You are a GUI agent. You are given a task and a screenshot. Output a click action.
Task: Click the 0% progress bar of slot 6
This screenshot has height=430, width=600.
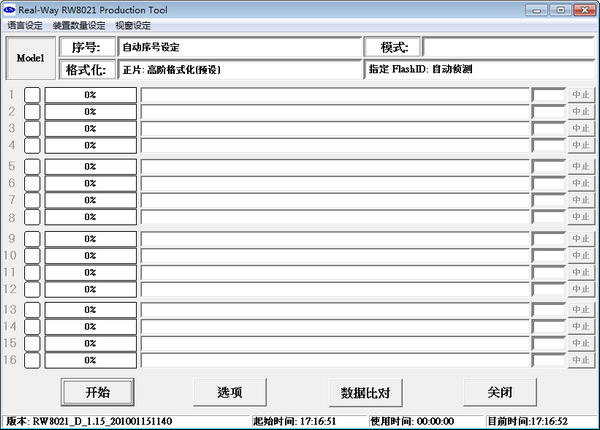click(x=90, y=183)
